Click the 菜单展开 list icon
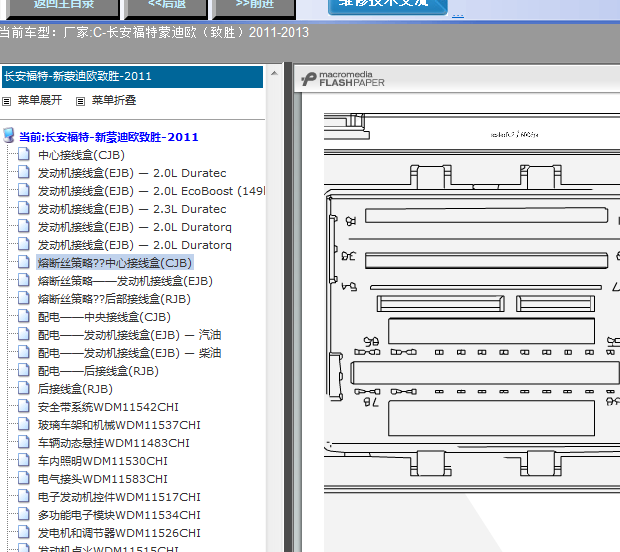620x552 pixels. point(6,102)
